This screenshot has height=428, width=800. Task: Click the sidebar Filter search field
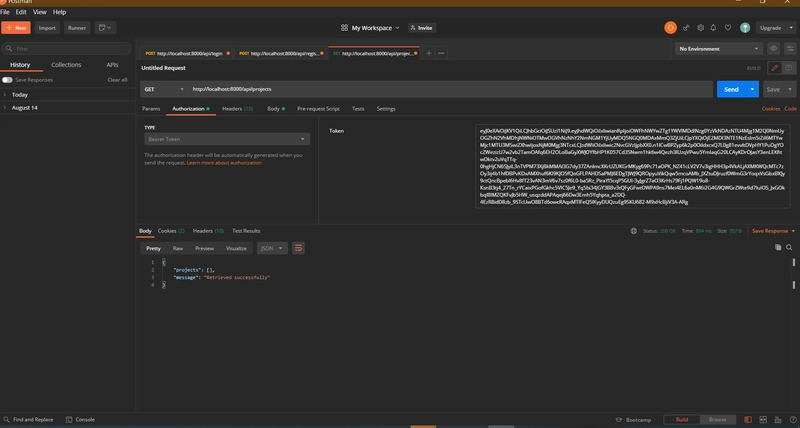click(x=67, y=48)
